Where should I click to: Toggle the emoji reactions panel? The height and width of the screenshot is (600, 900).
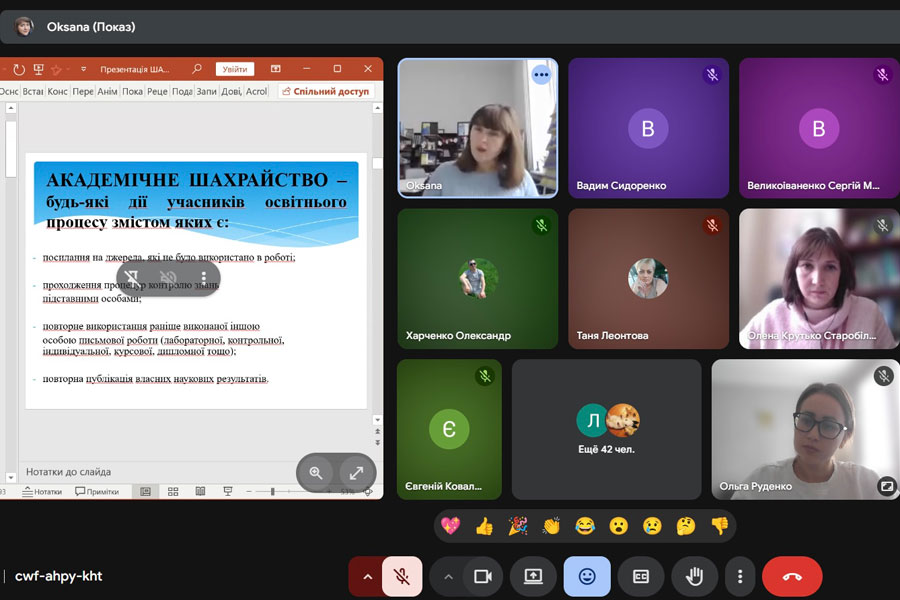coord(587,577)
